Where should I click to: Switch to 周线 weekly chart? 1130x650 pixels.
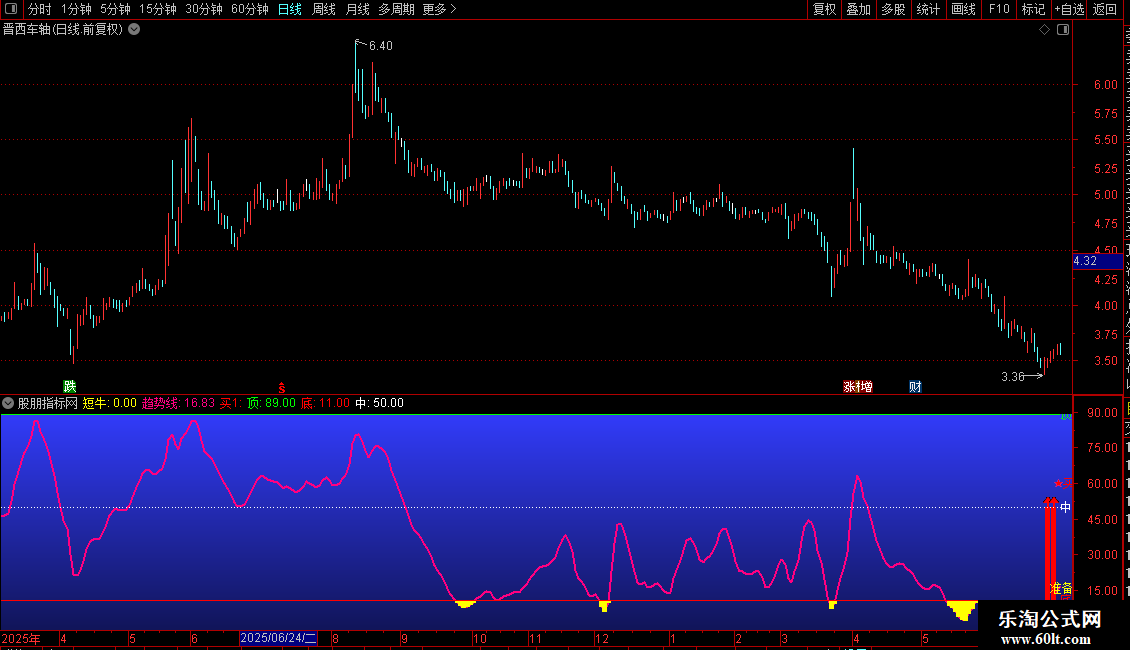pyautogui.click(x=324, y=9)
